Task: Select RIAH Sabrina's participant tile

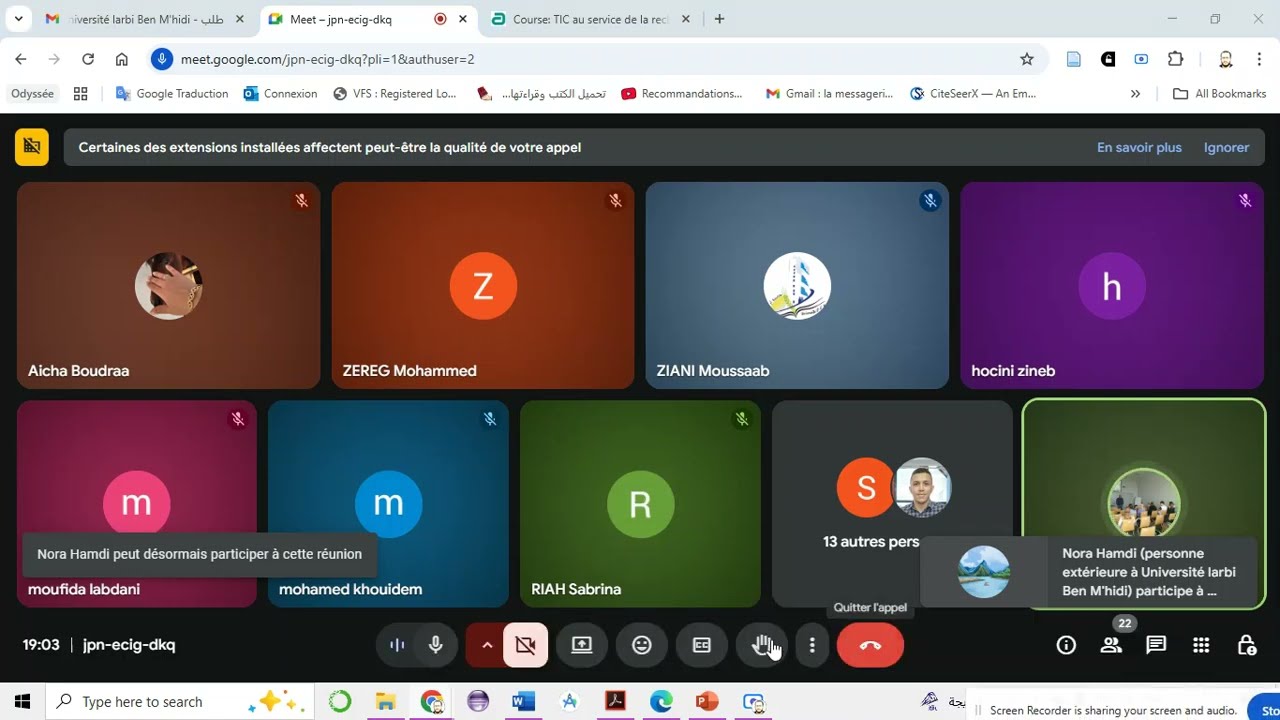Action: click(640, 504)
